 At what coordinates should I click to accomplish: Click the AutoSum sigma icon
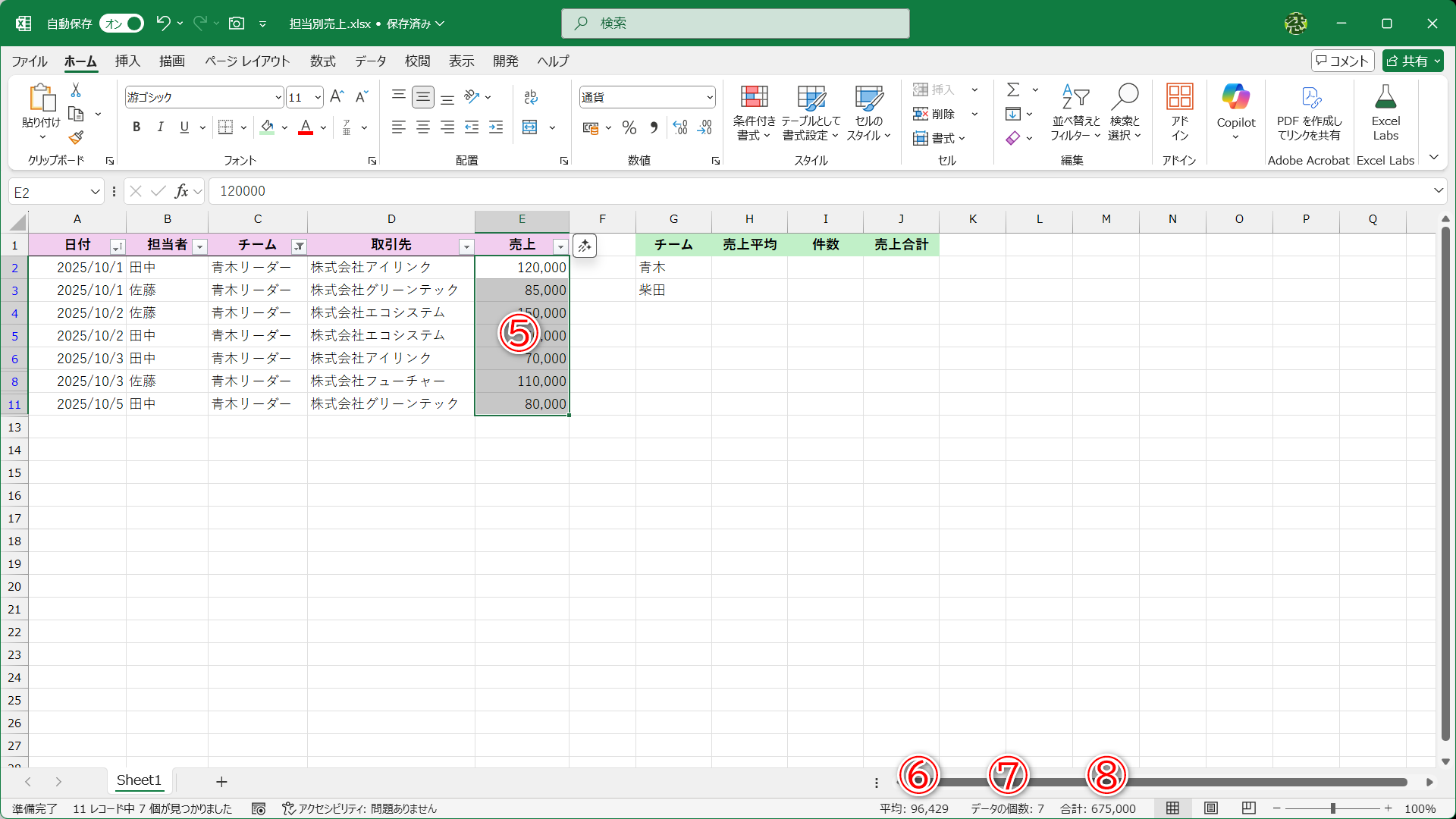[x=1013, y=89]
